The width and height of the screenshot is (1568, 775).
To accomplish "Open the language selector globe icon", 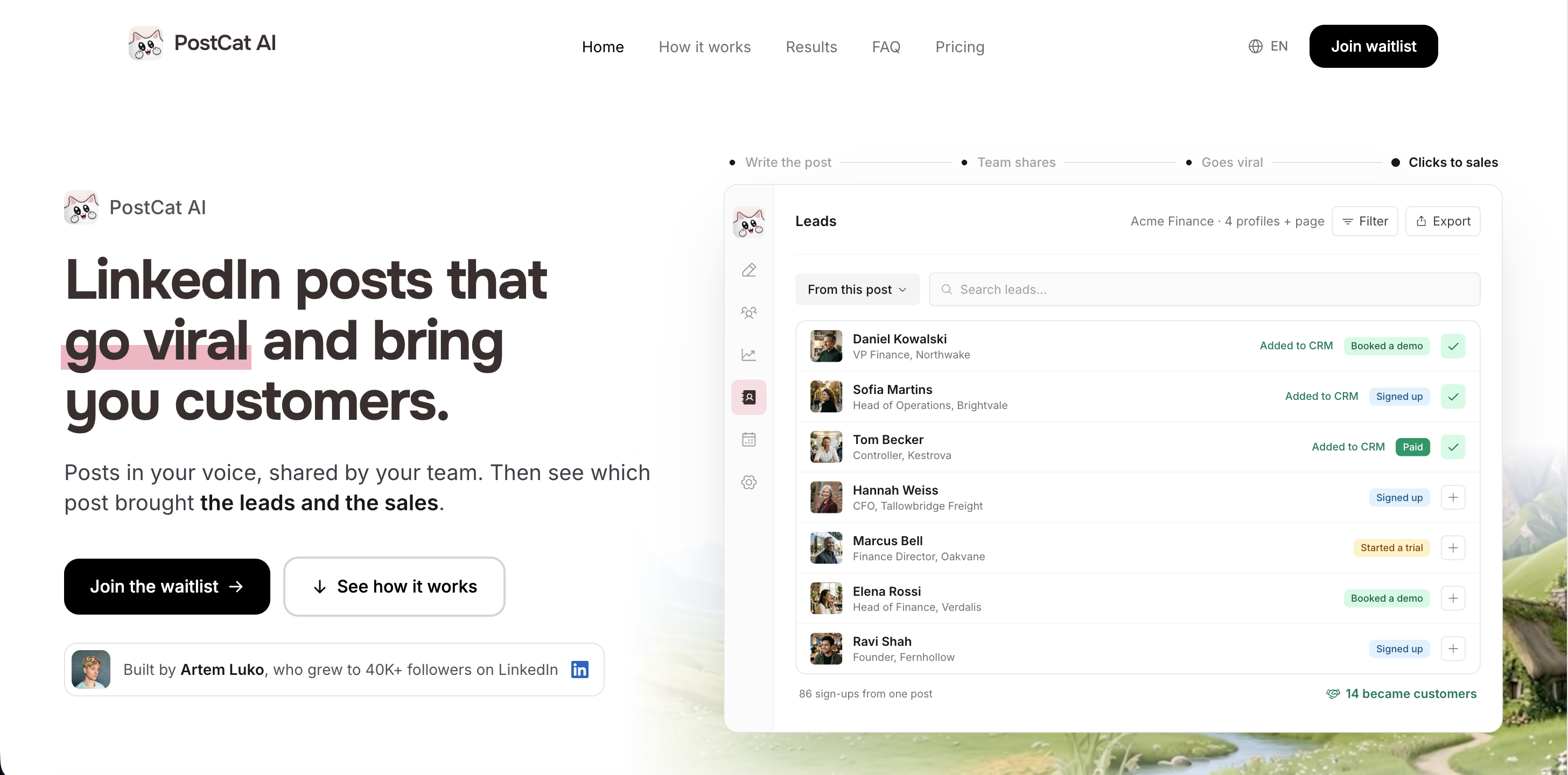I will (x=1255, y=46).
